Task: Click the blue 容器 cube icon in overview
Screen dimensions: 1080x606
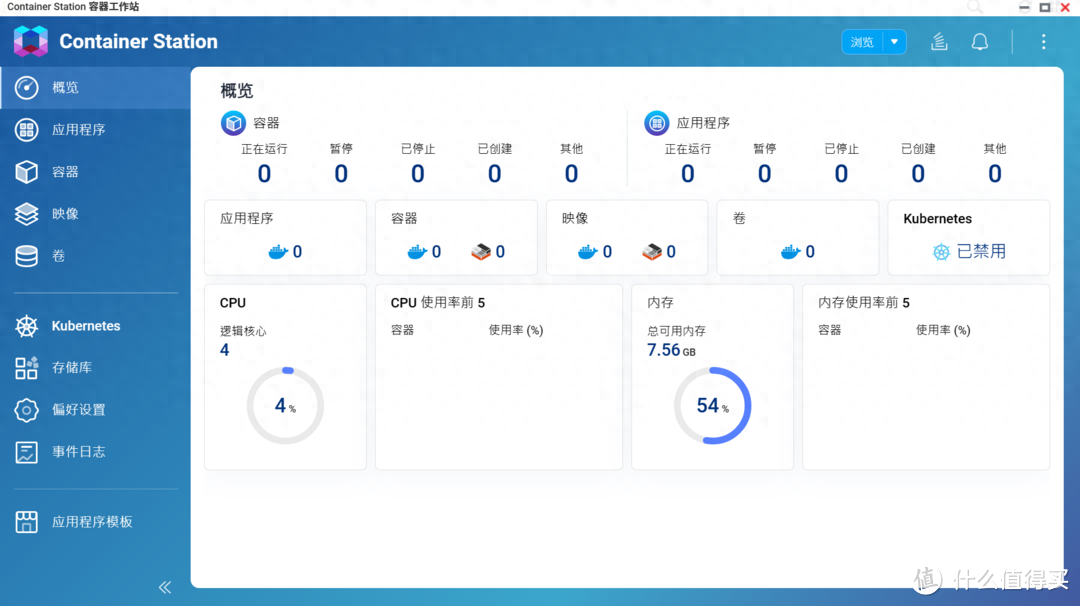Action: (233, 123)
